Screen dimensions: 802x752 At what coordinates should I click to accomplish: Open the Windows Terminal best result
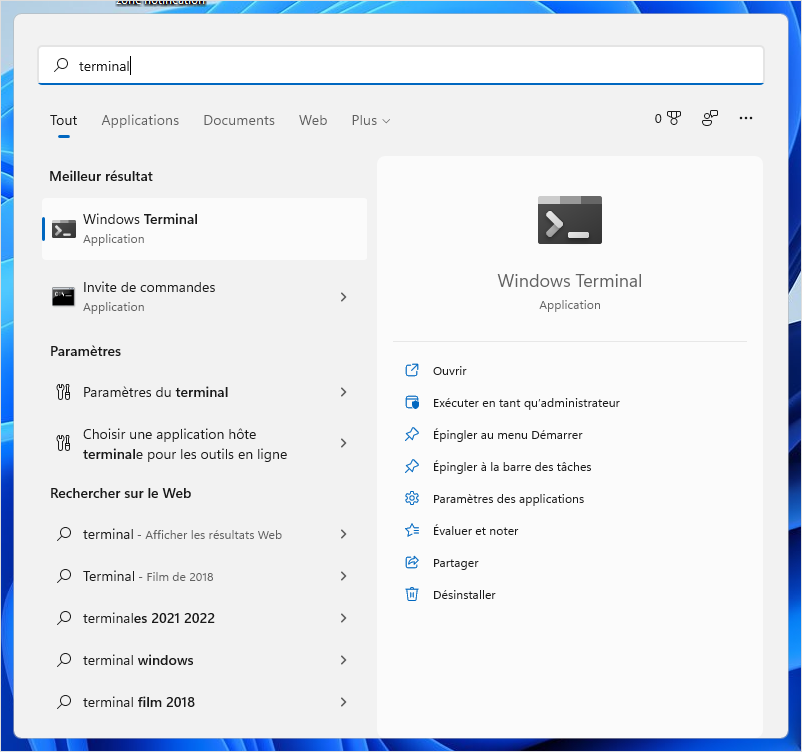coord(205,229)
